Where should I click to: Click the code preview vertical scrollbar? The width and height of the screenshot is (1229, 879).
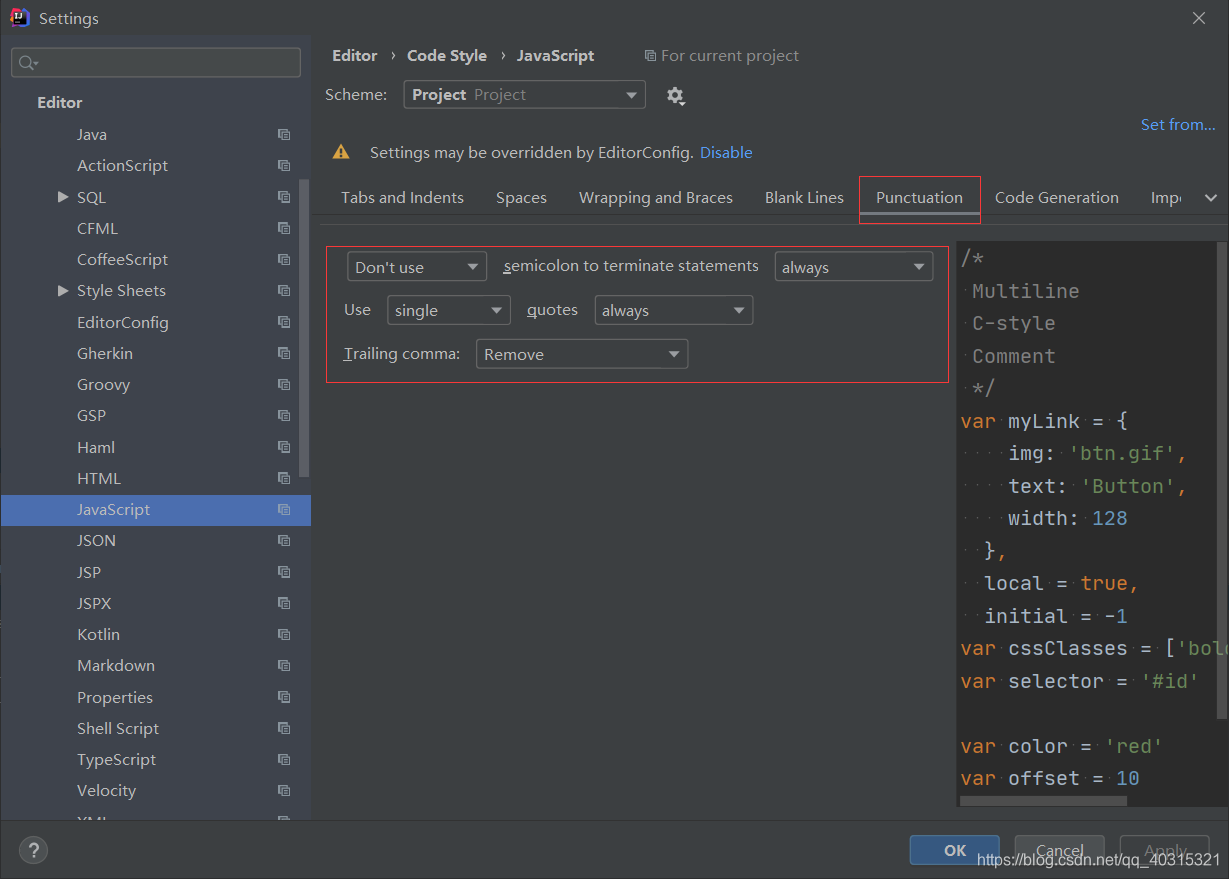point(1222,480)
